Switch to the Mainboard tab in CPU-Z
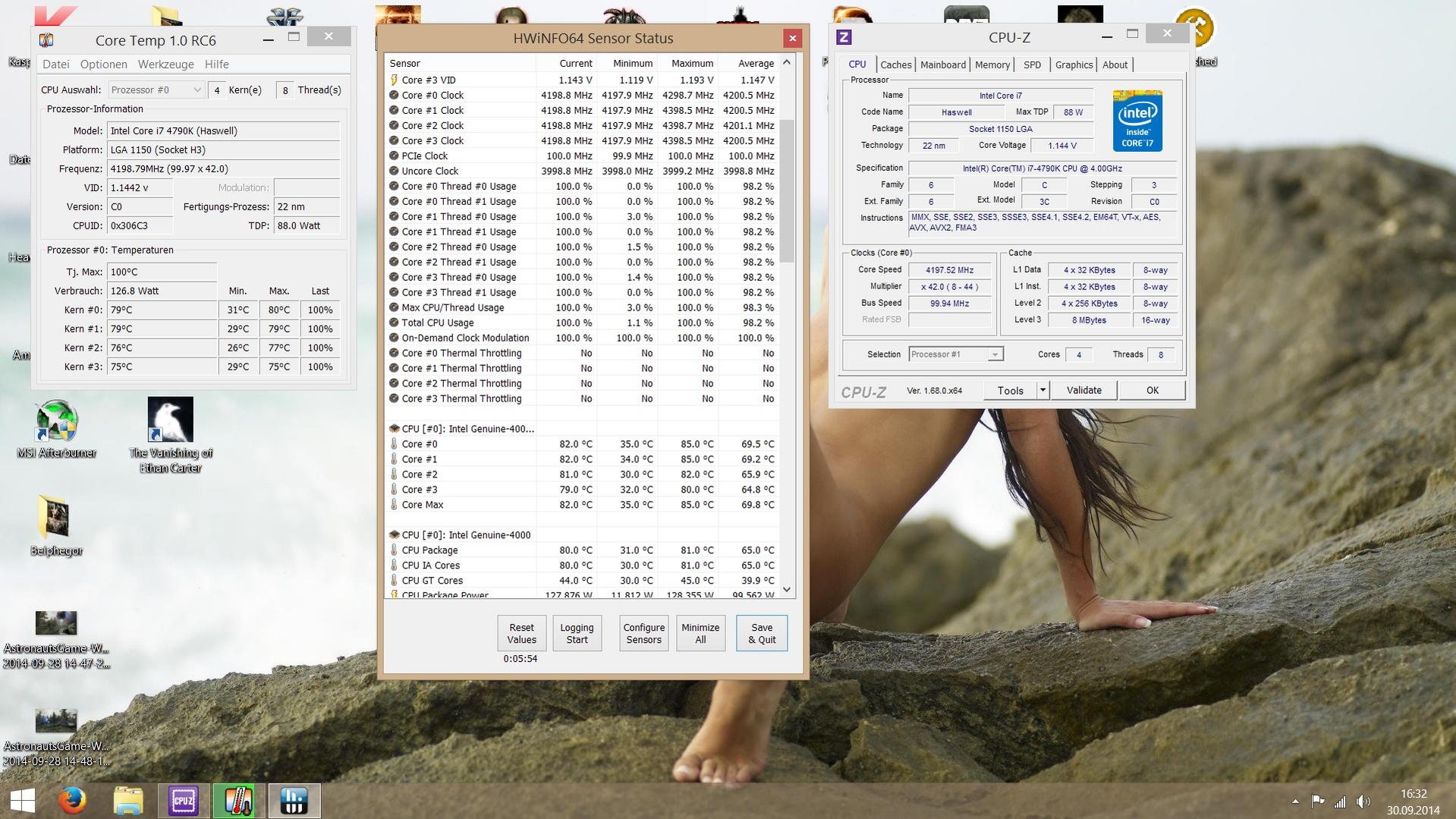Screen dimensions: 1456x819 (942, 65)
